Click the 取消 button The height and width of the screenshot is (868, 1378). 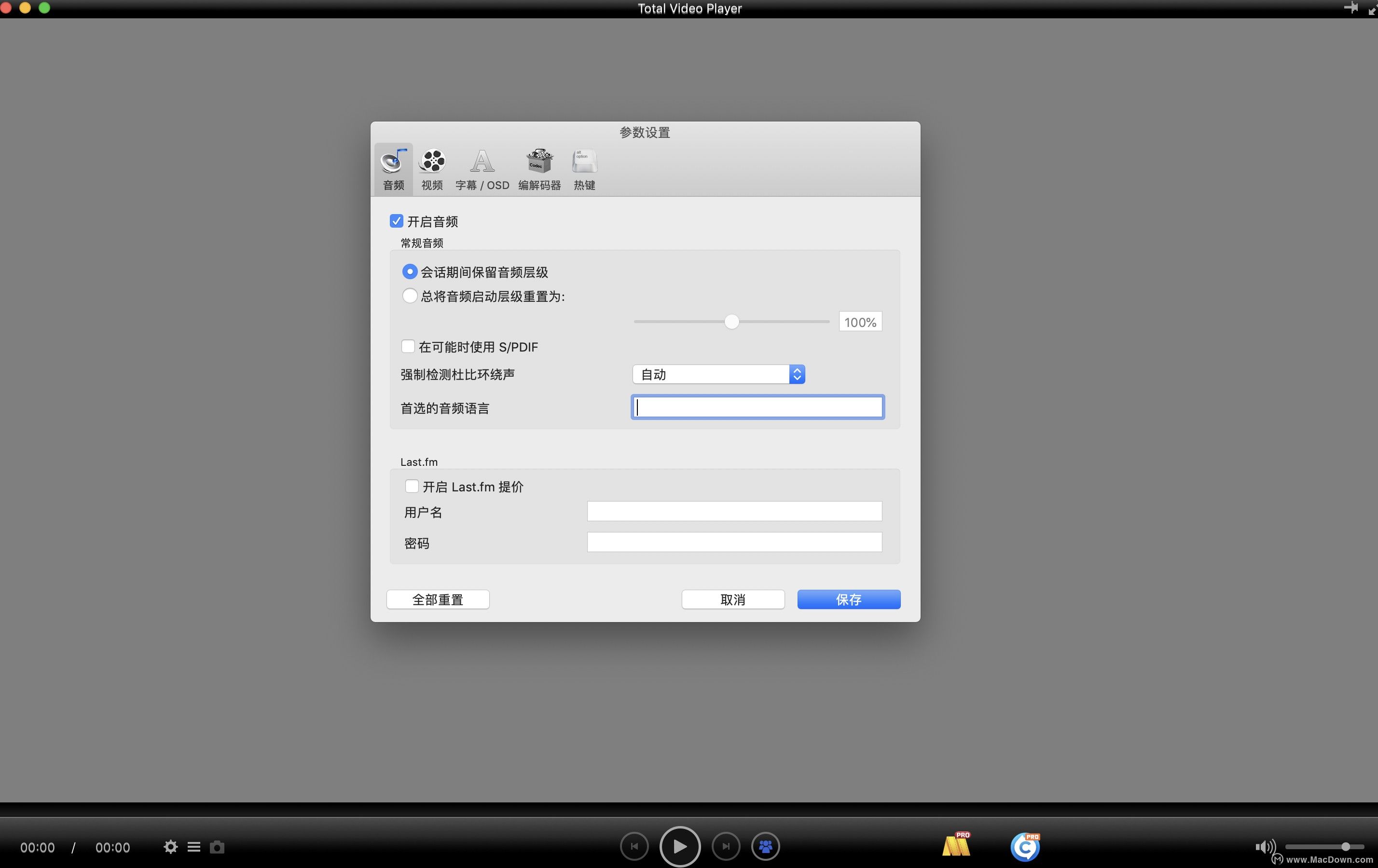(x=733, y=599)
